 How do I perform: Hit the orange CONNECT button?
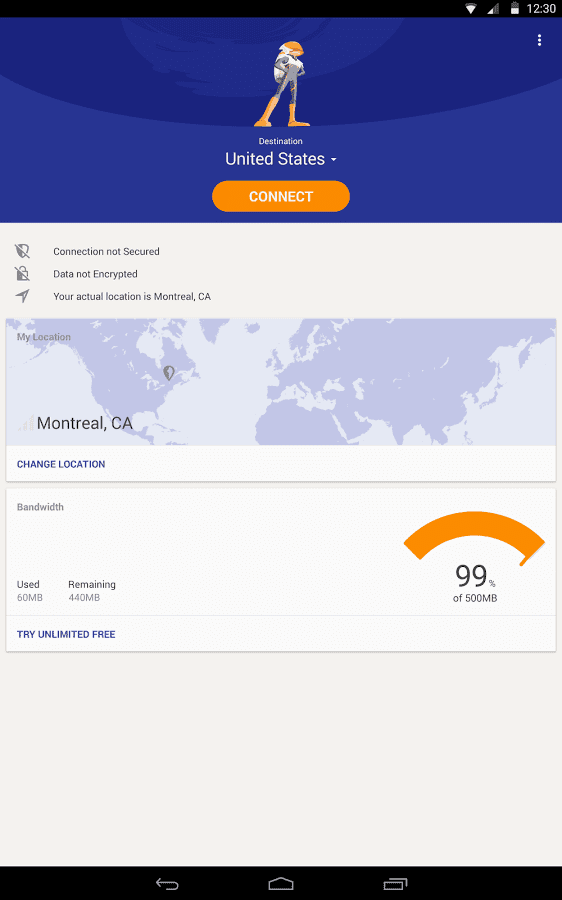(281, 196)
